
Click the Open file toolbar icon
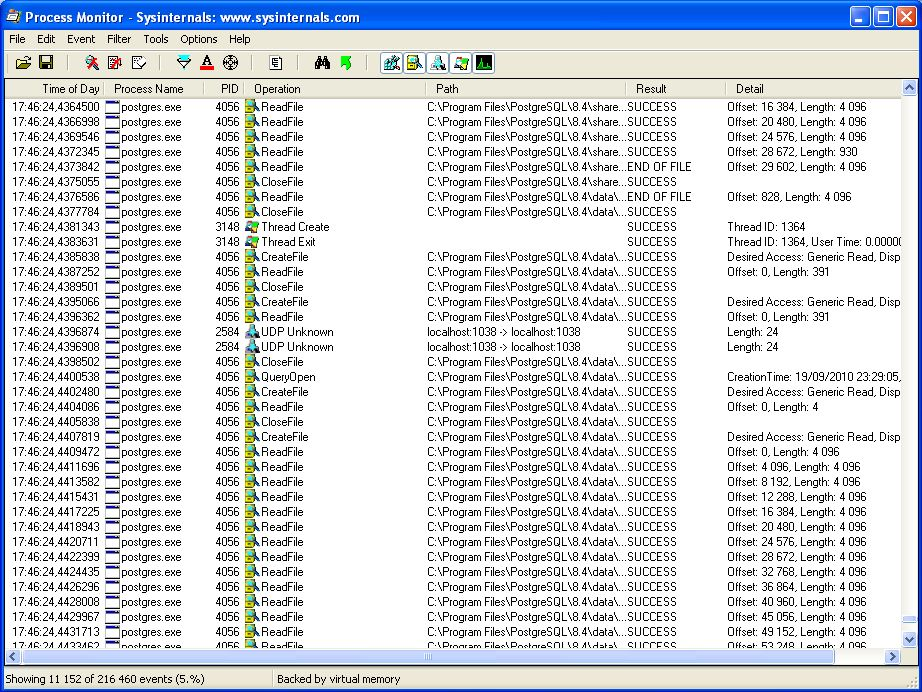[x=23, y=62]
